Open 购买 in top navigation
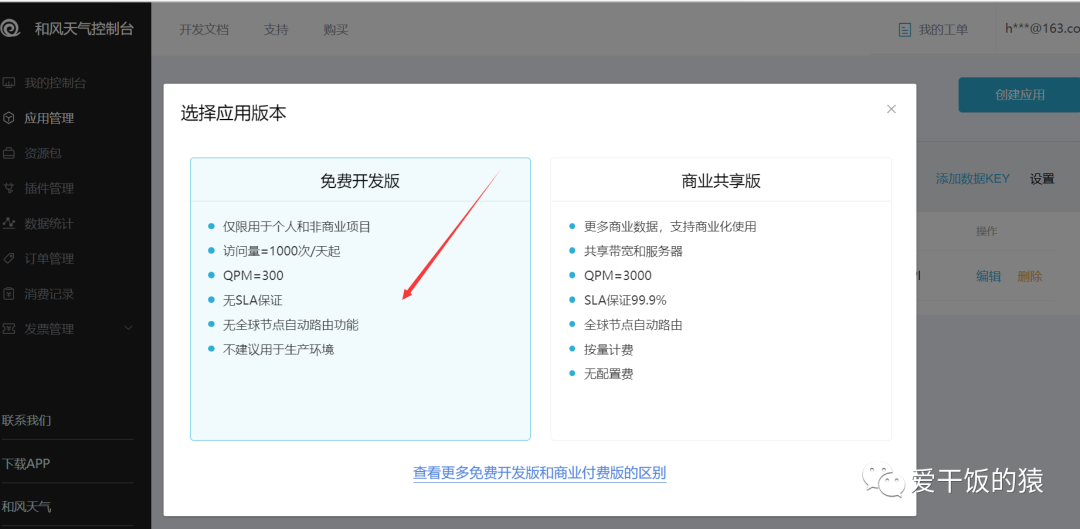 [336, 30]
